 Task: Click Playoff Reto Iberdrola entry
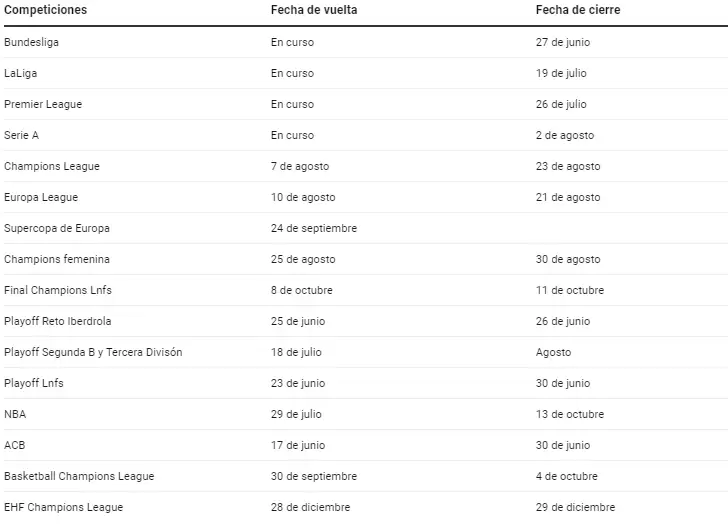point(58,321)
